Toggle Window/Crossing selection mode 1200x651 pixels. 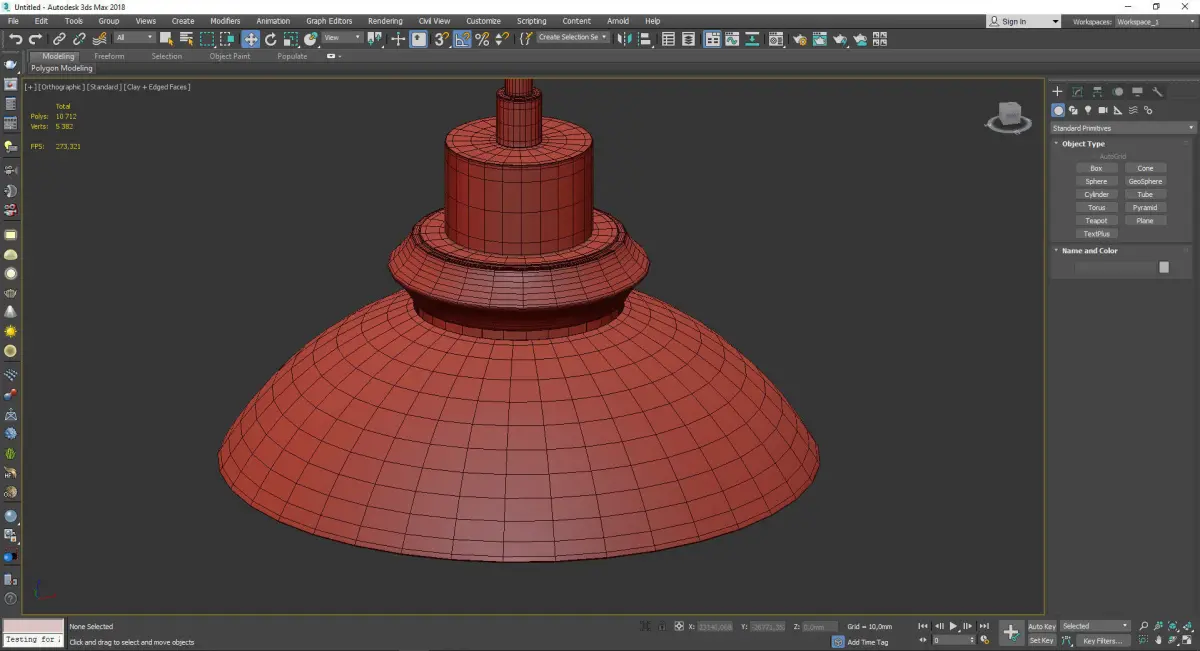(227, 39)
